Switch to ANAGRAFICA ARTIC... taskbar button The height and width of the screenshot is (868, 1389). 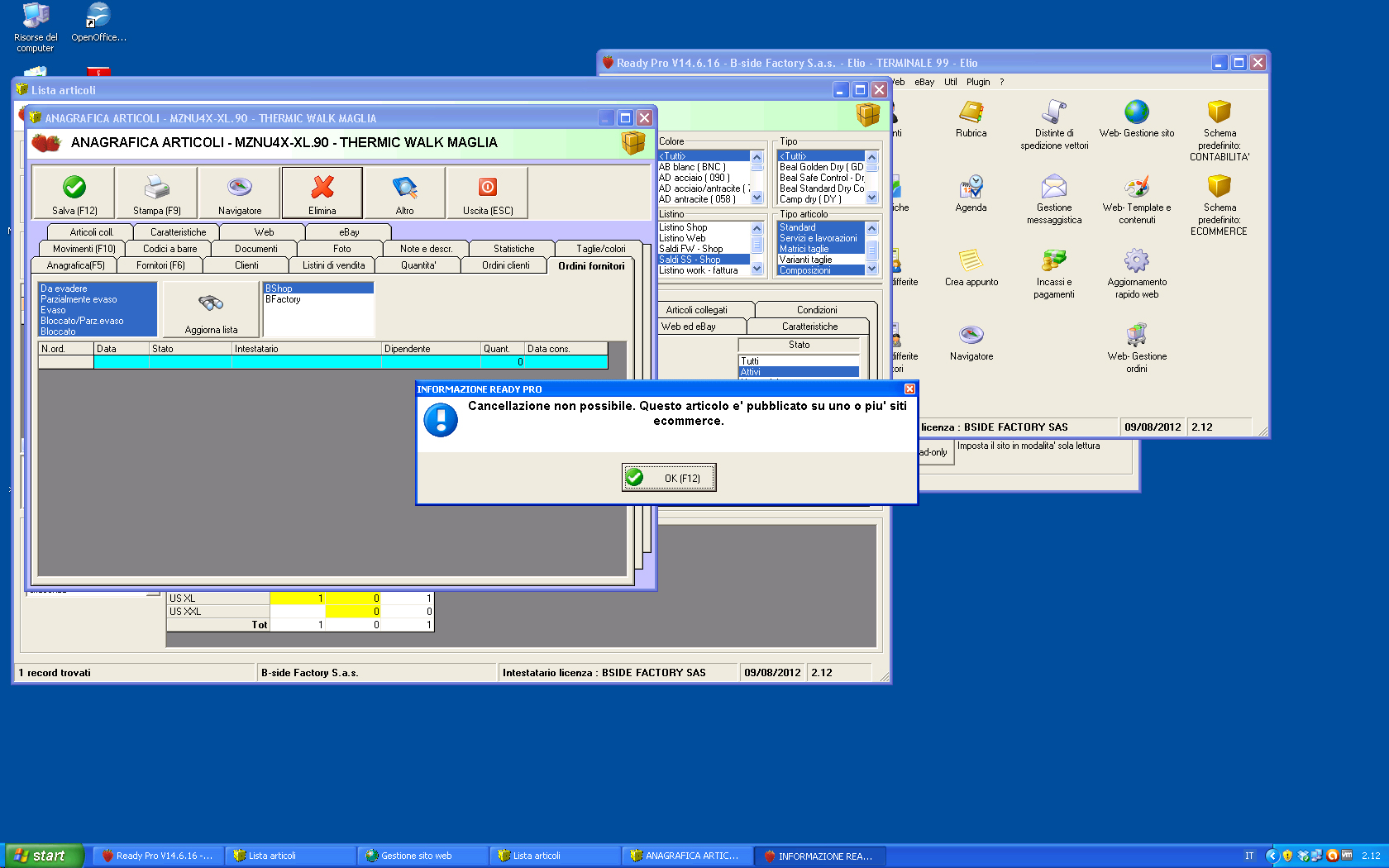[686, 856]
